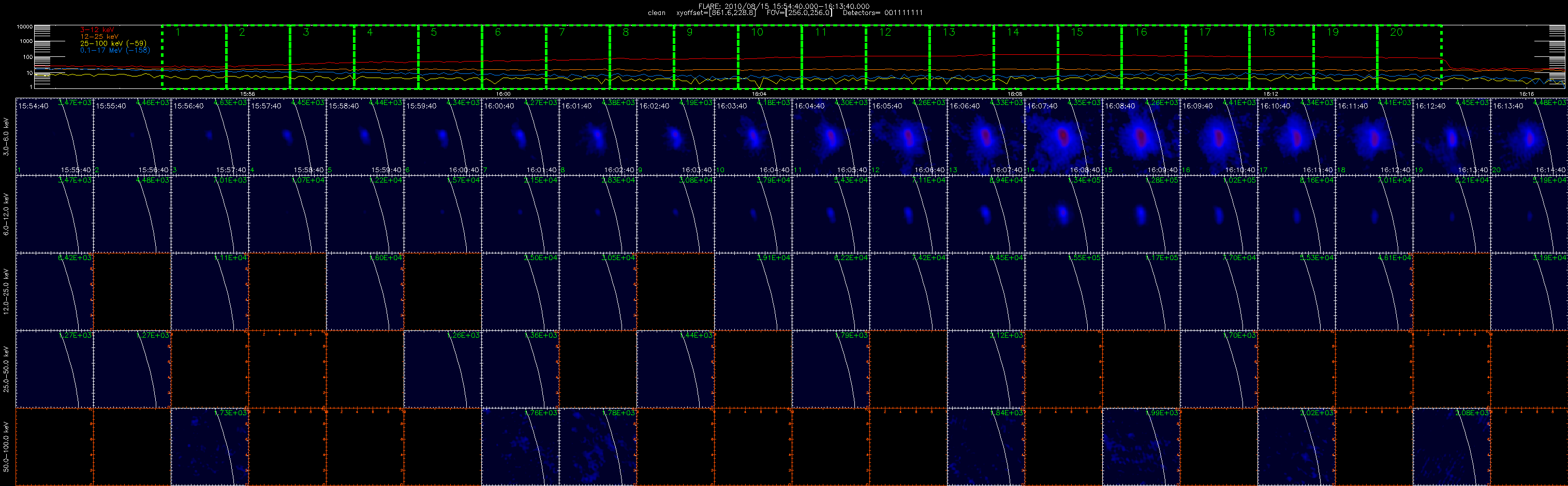Viewport: 1568px width, 486px height.
Task: Click the 16:00 tick label on the time axis
Action: point(503,94)
